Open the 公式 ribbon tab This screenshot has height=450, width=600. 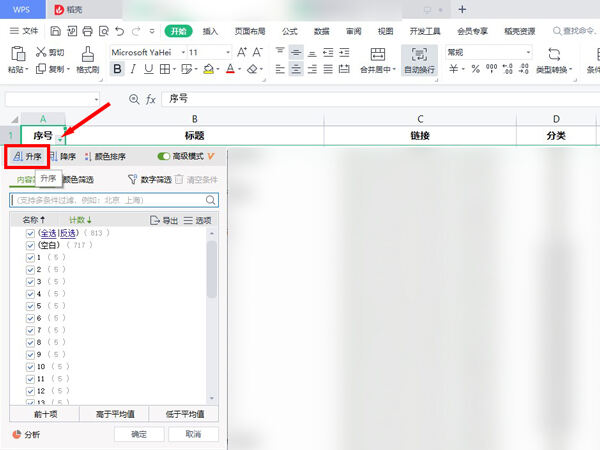point(290,32)
